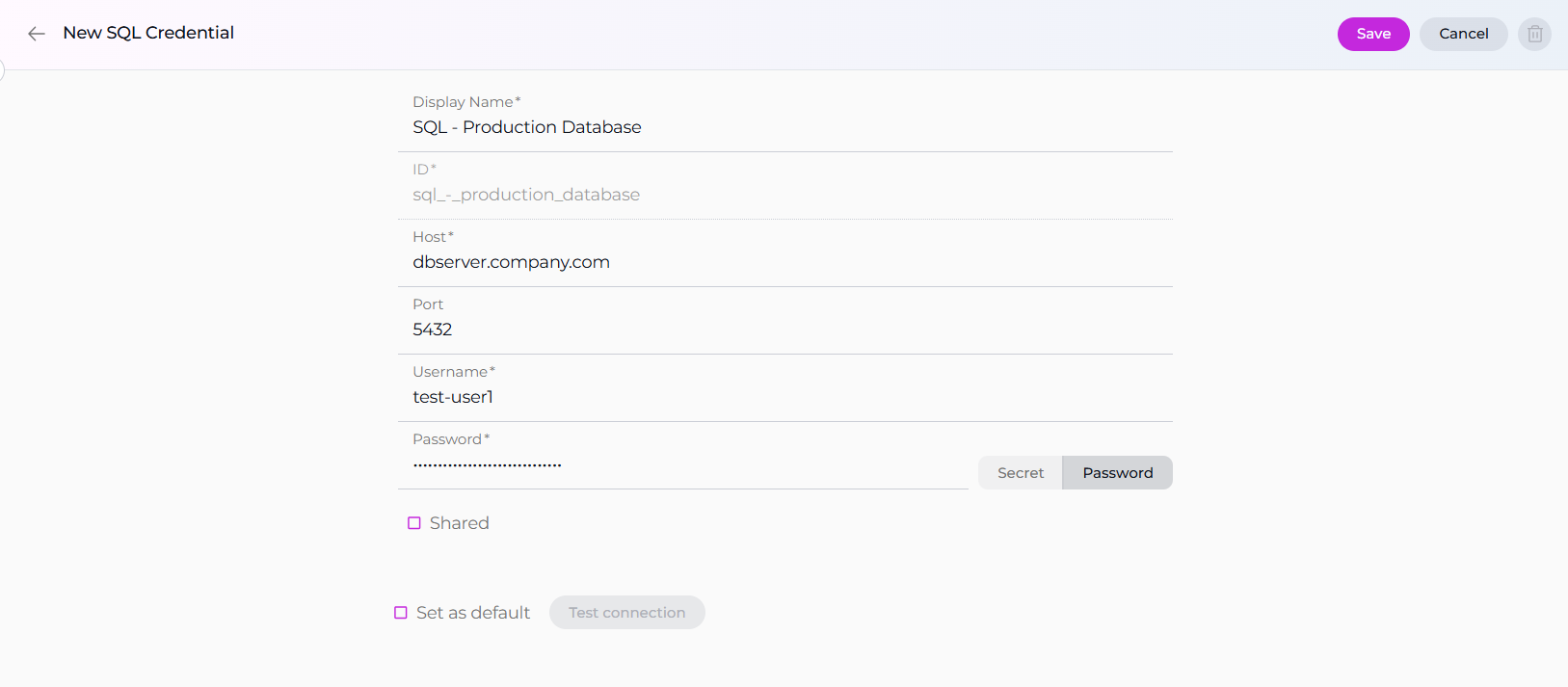Click the "Display Name" field label
1568x687 pixels.
(x=463, y=102)
